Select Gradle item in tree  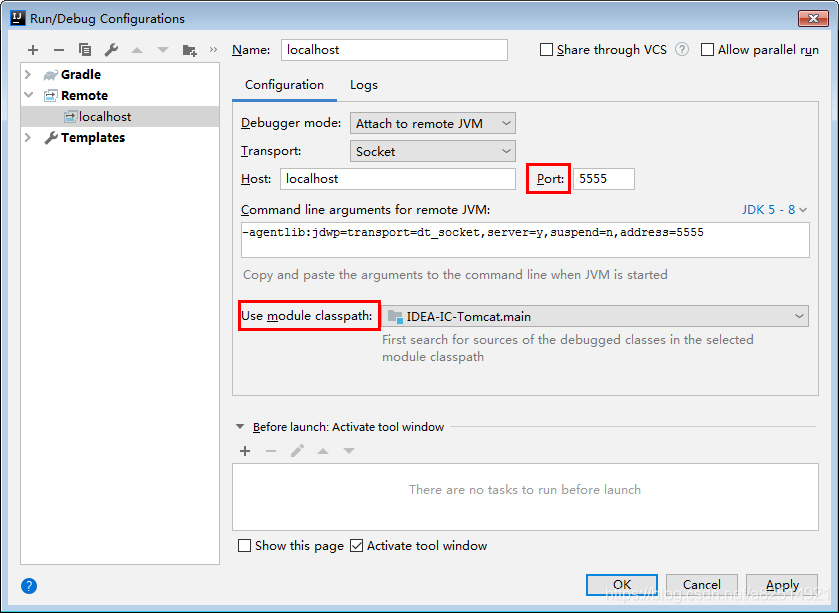point(81,74)
